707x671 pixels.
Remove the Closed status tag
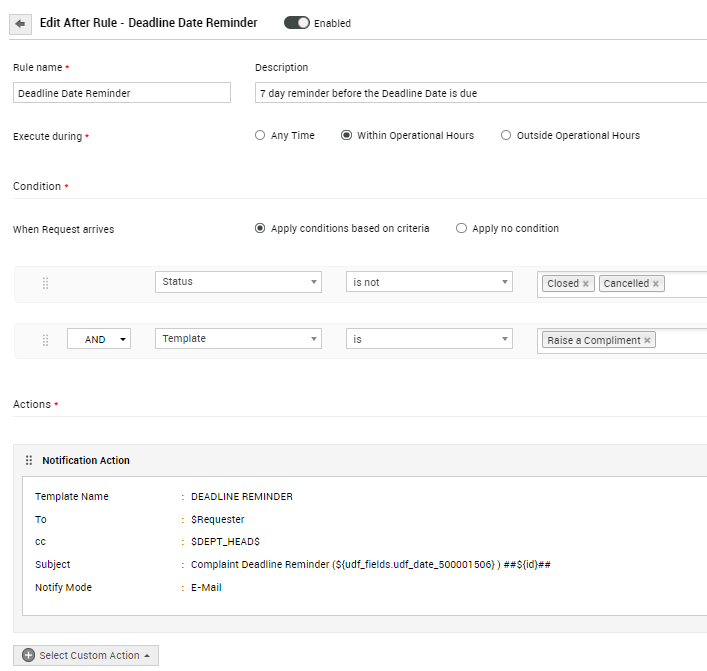[x=586, y=284]
